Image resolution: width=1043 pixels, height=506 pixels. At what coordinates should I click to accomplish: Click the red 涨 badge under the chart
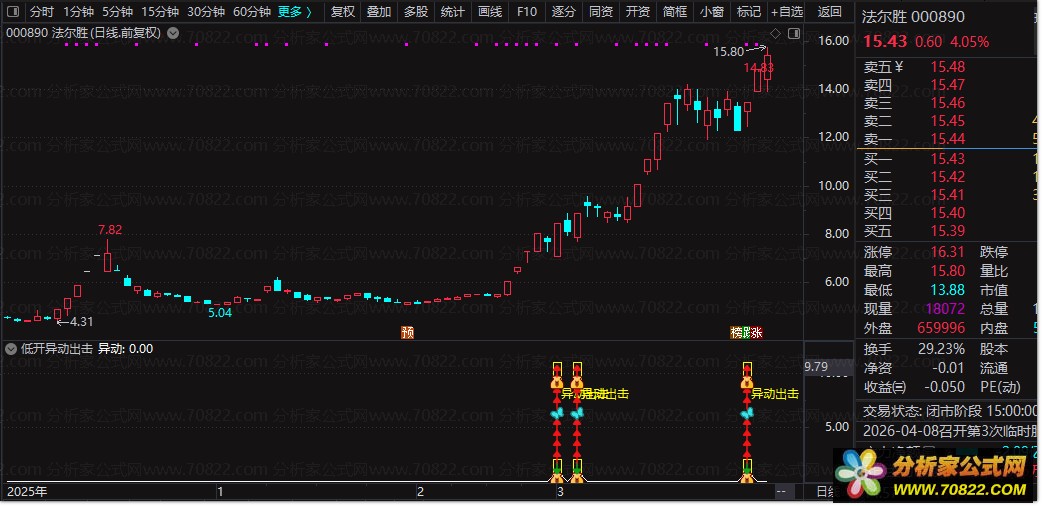pos(757,332)
